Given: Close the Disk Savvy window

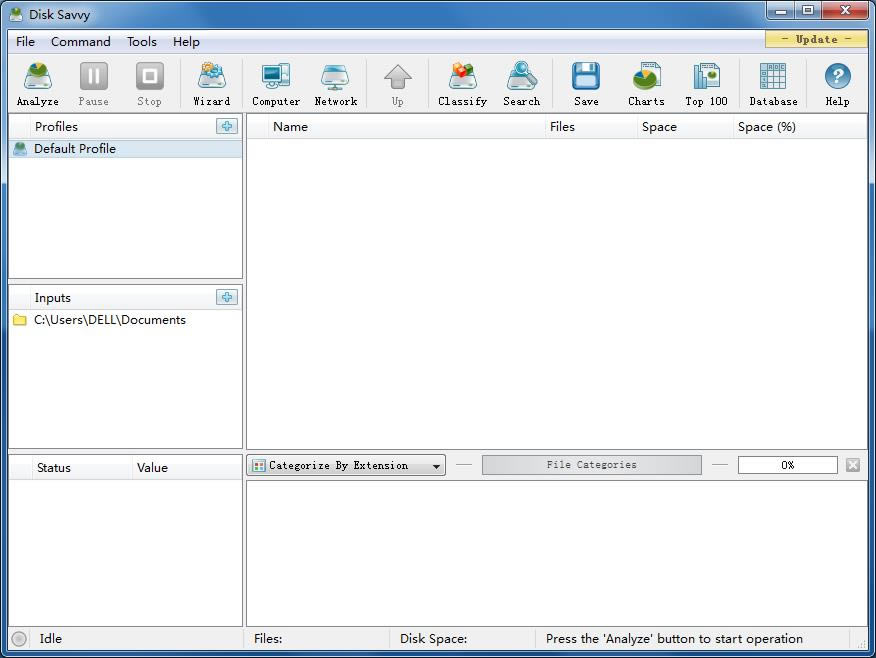Looking at the screenshot, I should (846, 11).
